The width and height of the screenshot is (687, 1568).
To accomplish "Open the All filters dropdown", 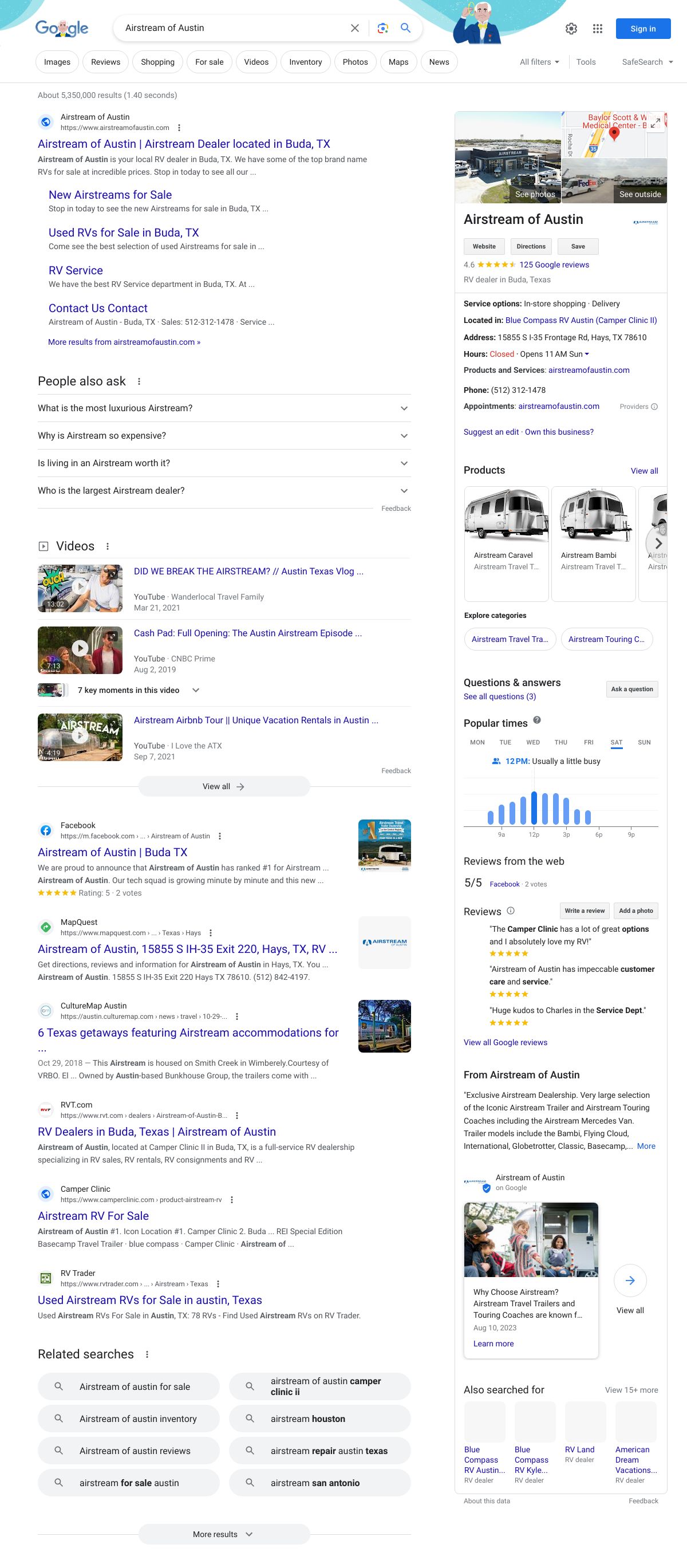I will 539,62.
